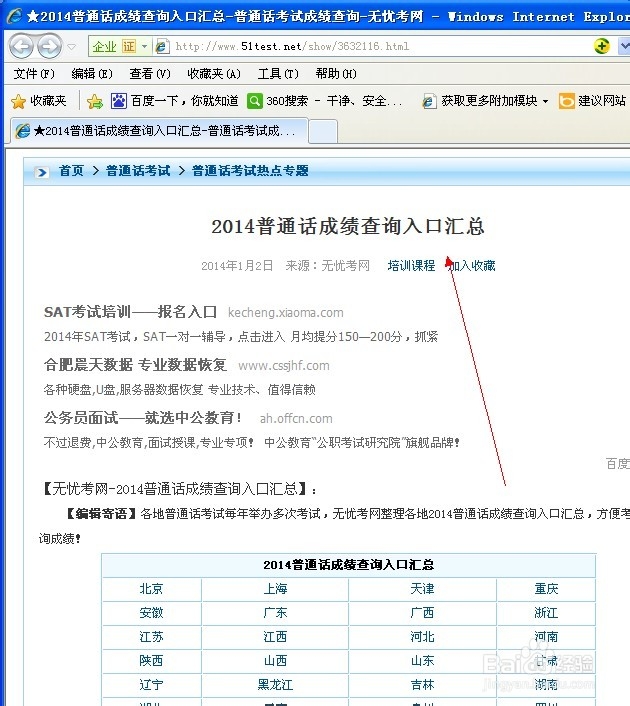
Task: Go to 首页 breadcrumb link
Action: [71, 171]
